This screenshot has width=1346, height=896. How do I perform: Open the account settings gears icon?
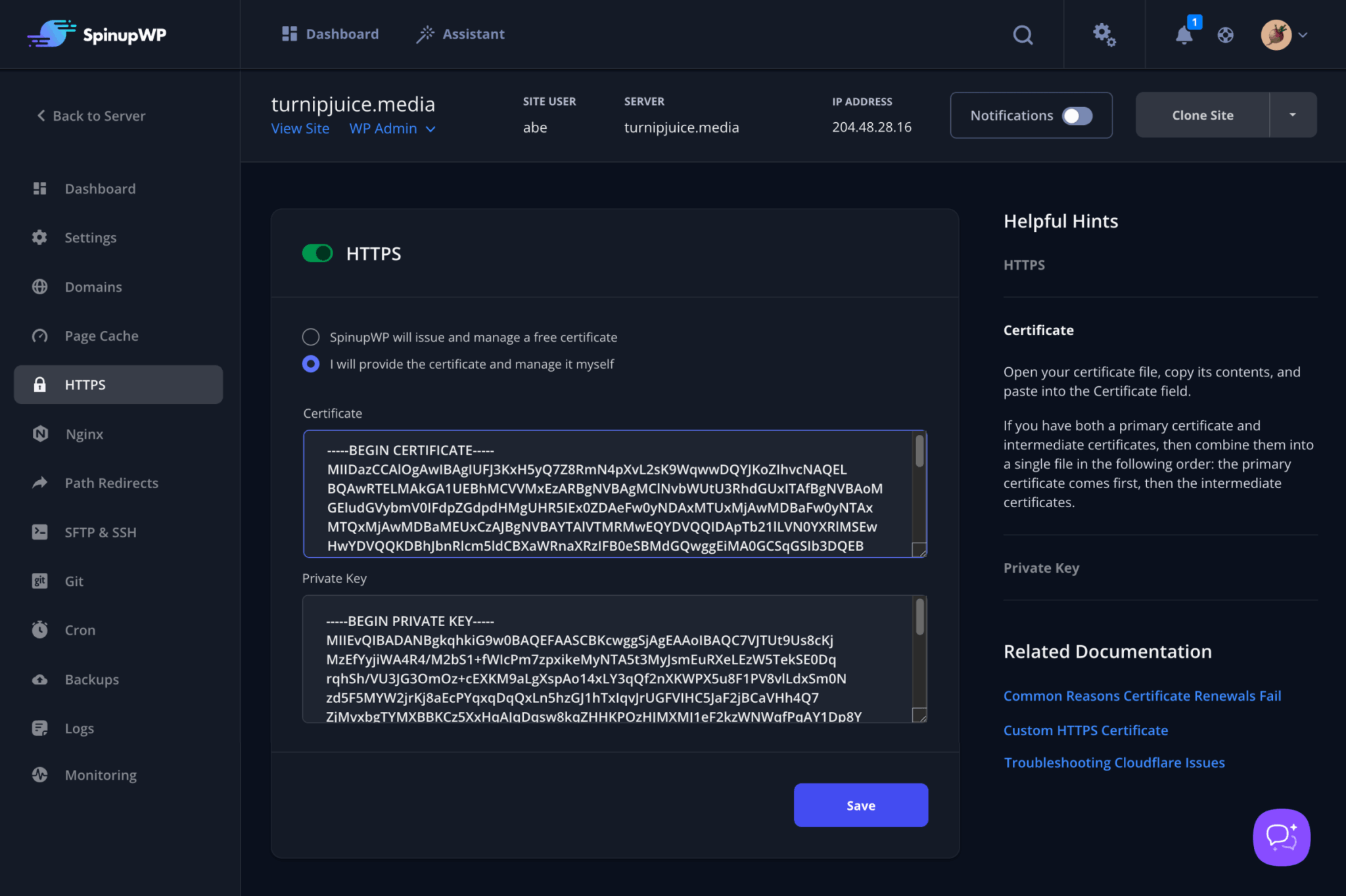[x=1104, y=35]
